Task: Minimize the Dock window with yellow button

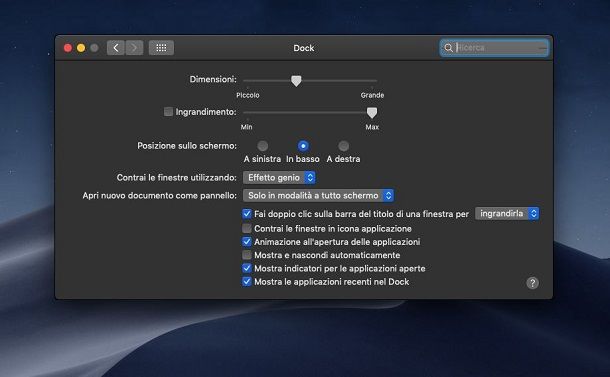Action: (x=81, y=48)
